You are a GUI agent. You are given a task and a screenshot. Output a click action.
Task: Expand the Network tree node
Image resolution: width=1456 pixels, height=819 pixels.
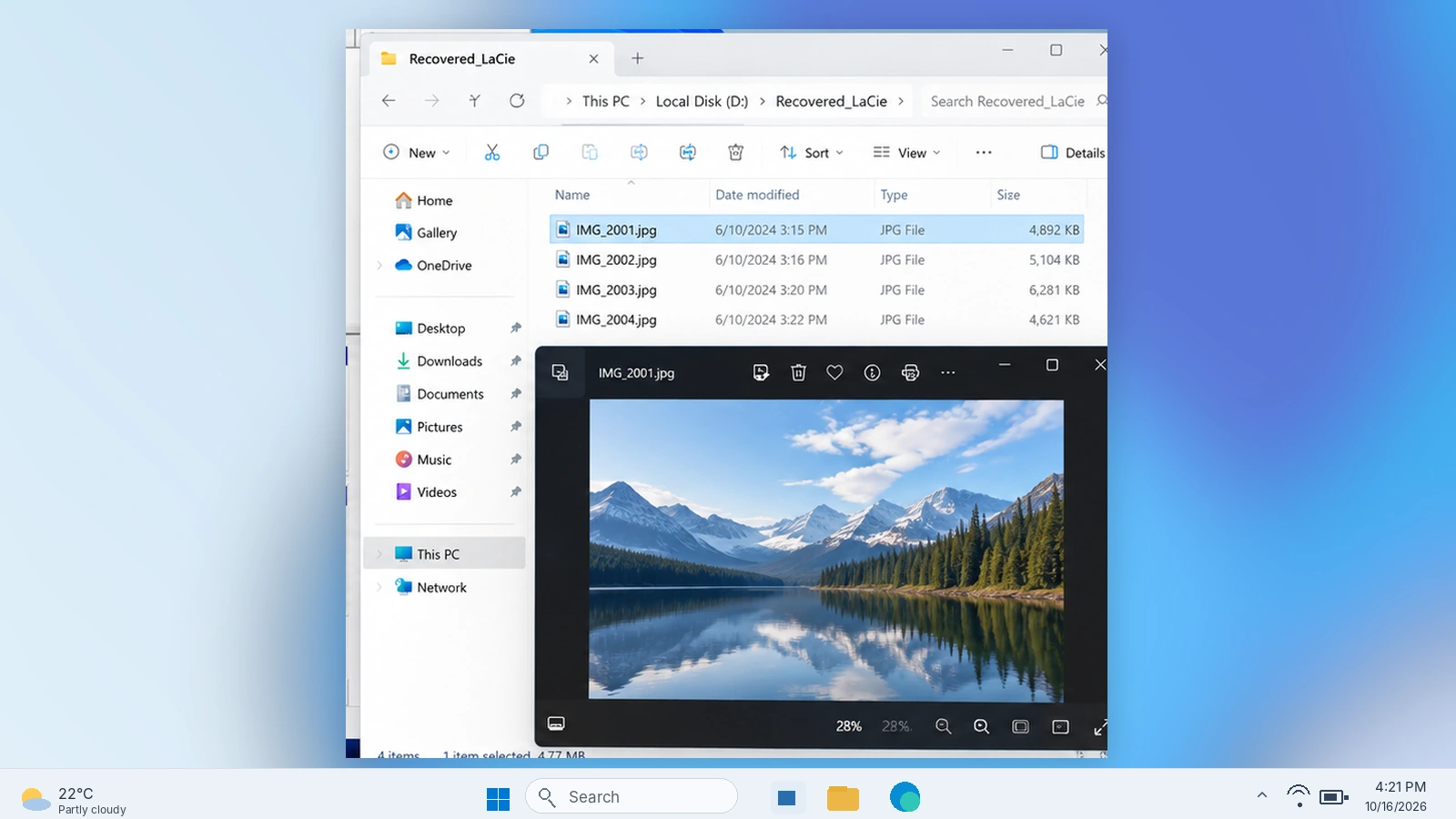pyautogui.click(x=379, y=588)
